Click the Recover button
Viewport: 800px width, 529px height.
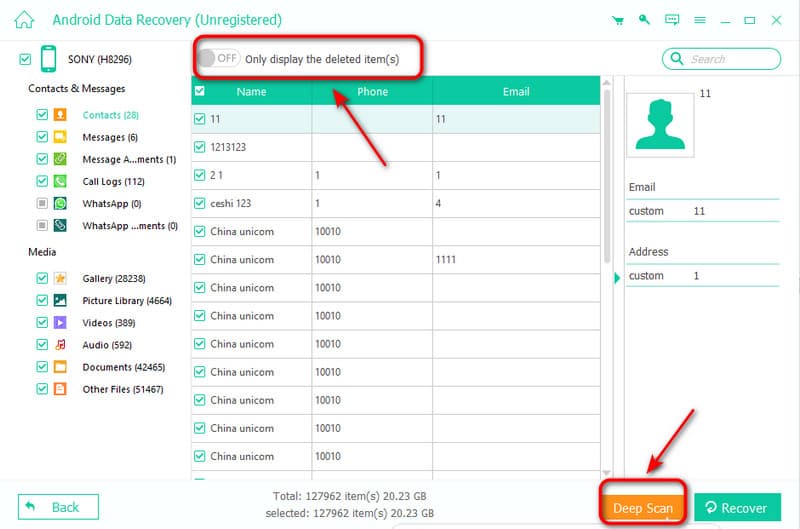(736, 508)
